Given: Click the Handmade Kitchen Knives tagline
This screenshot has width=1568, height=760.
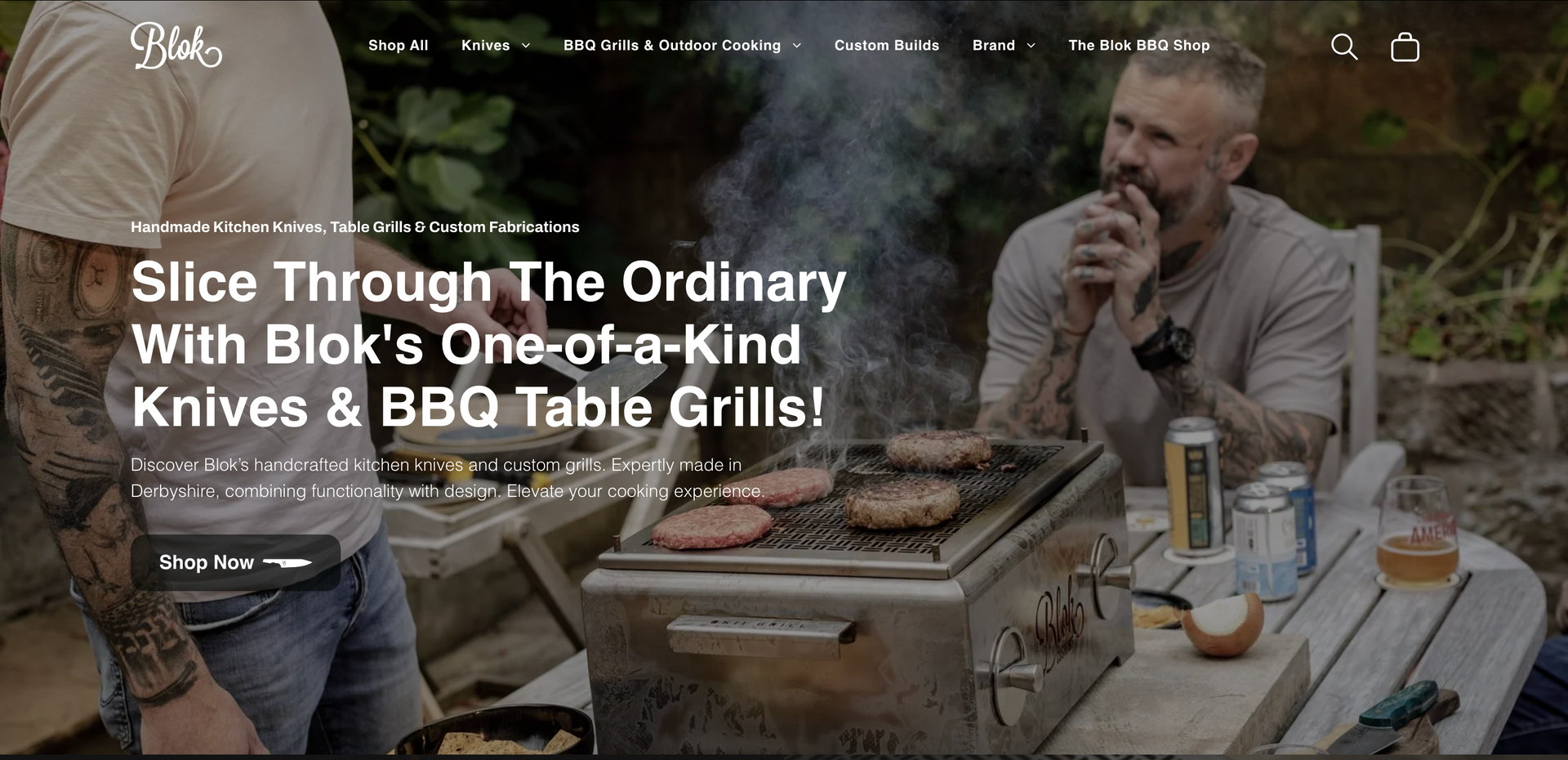Looking at the screenshot, I should pyautogui.click(x=355, y=227).
